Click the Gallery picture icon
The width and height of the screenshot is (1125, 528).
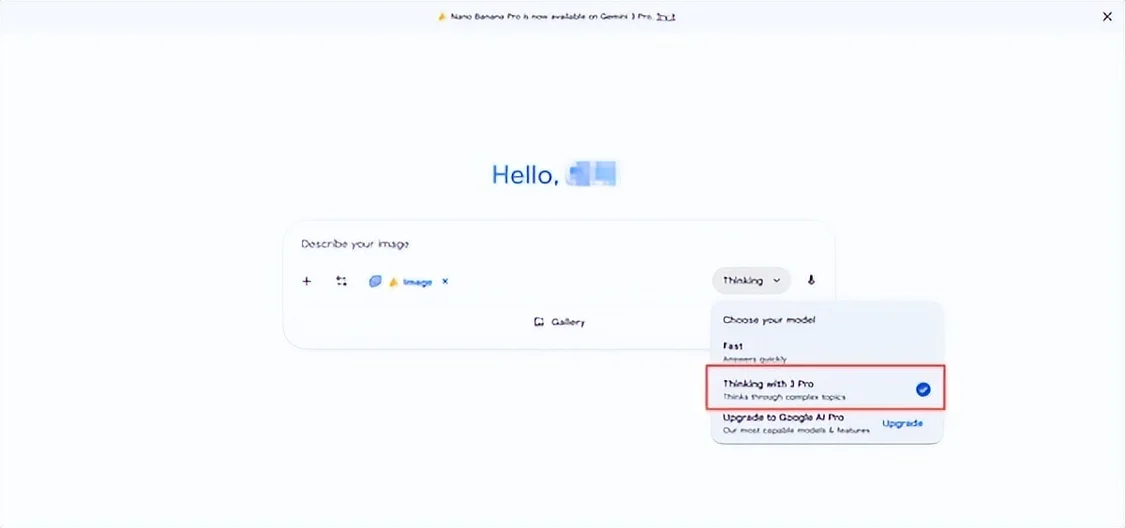click(x=539, y=322)
